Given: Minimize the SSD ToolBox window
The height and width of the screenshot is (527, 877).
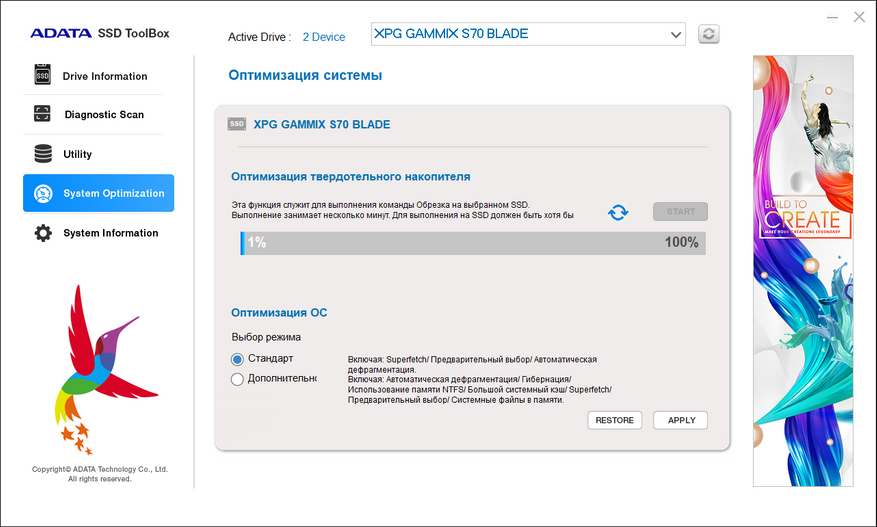Looking at the screenshot, I should coord(832,17).
